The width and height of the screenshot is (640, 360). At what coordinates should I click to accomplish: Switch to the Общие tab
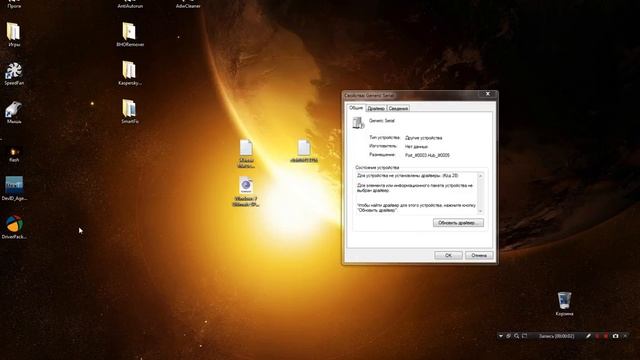tap(356, 108)
